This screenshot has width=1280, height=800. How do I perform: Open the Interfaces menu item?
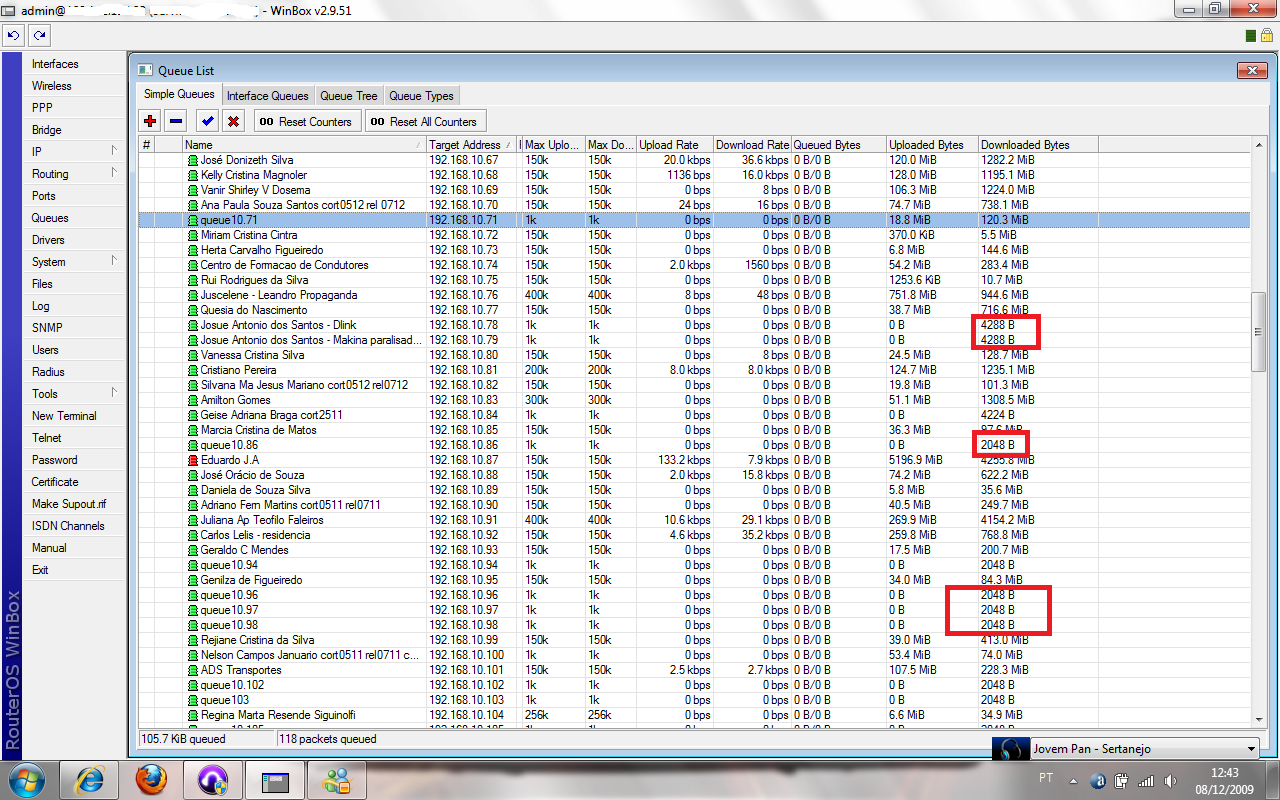click(x=55, y=64)
